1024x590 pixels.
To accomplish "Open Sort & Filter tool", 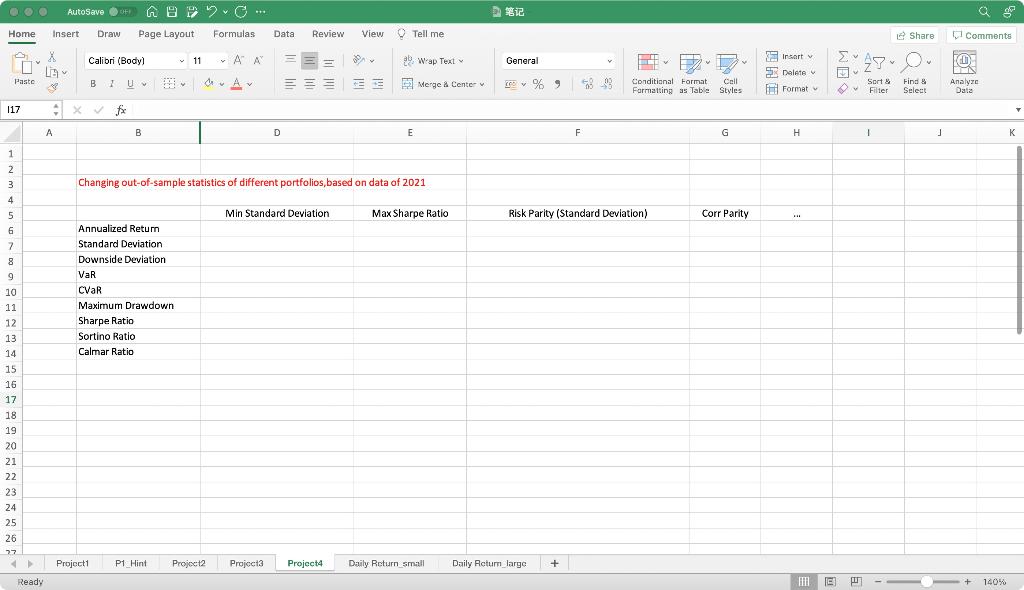I will (878, 73).
